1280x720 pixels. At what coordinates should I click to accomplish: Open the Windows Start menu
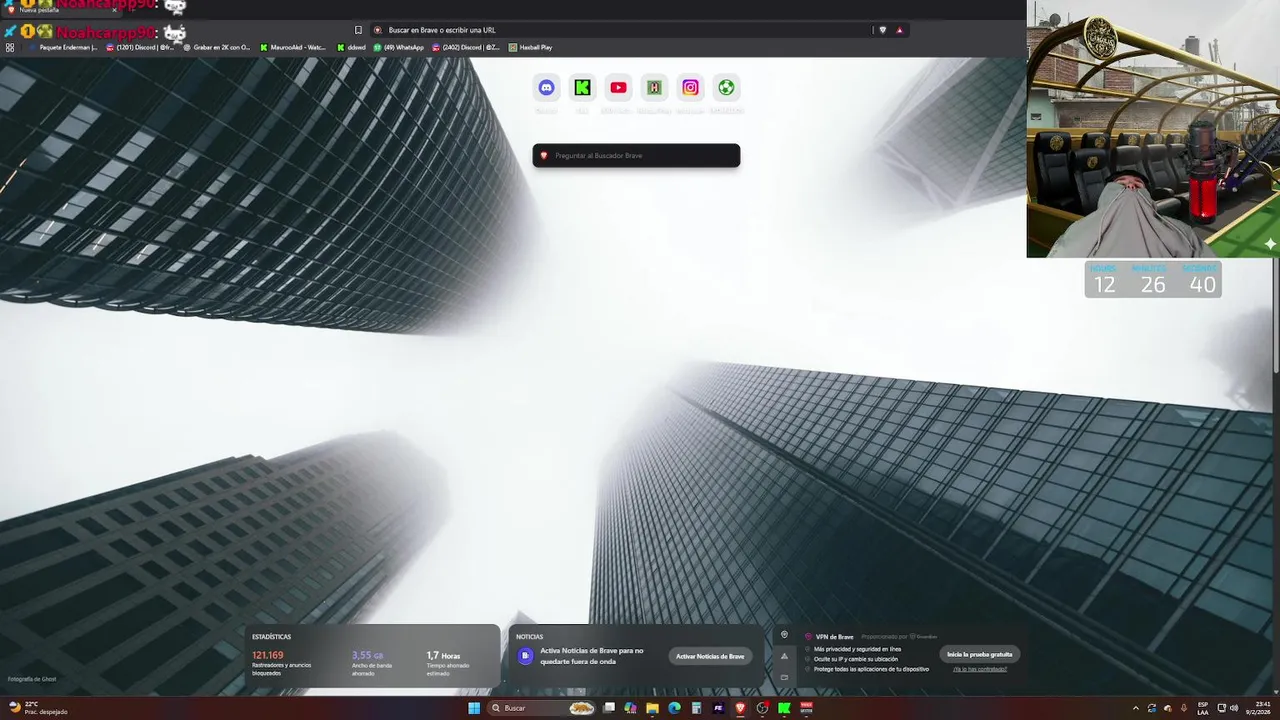click(474, 708)
